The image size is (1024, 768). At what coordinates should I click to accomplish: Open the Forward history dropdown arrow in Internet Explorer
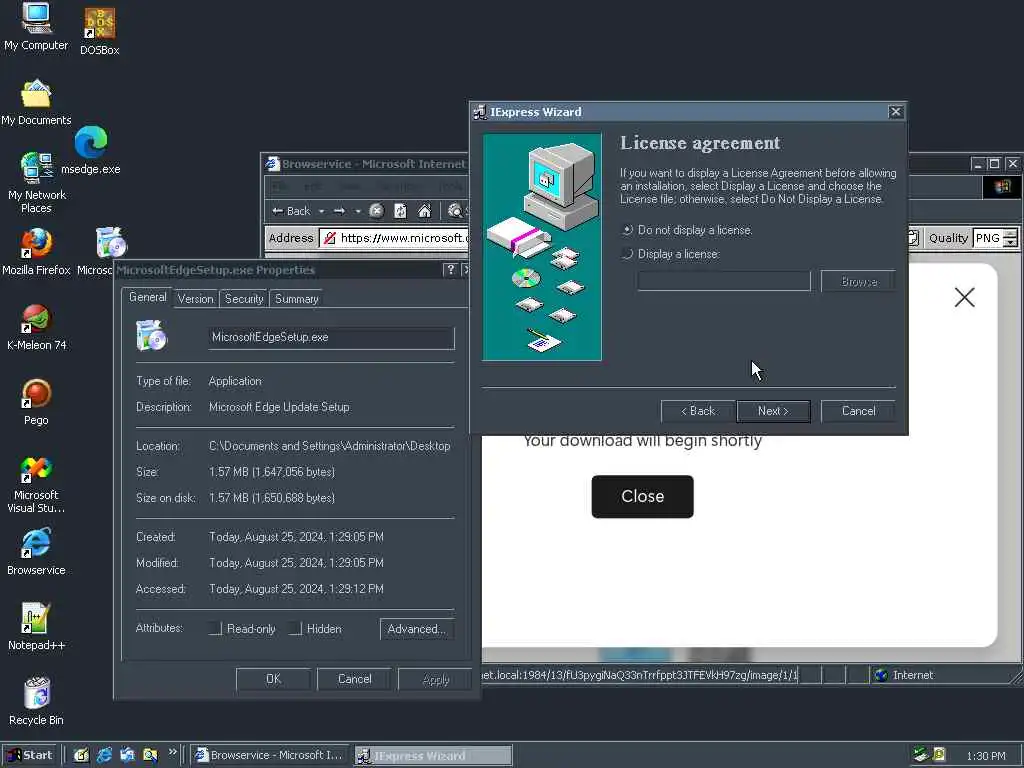click(x=358, y=212)
